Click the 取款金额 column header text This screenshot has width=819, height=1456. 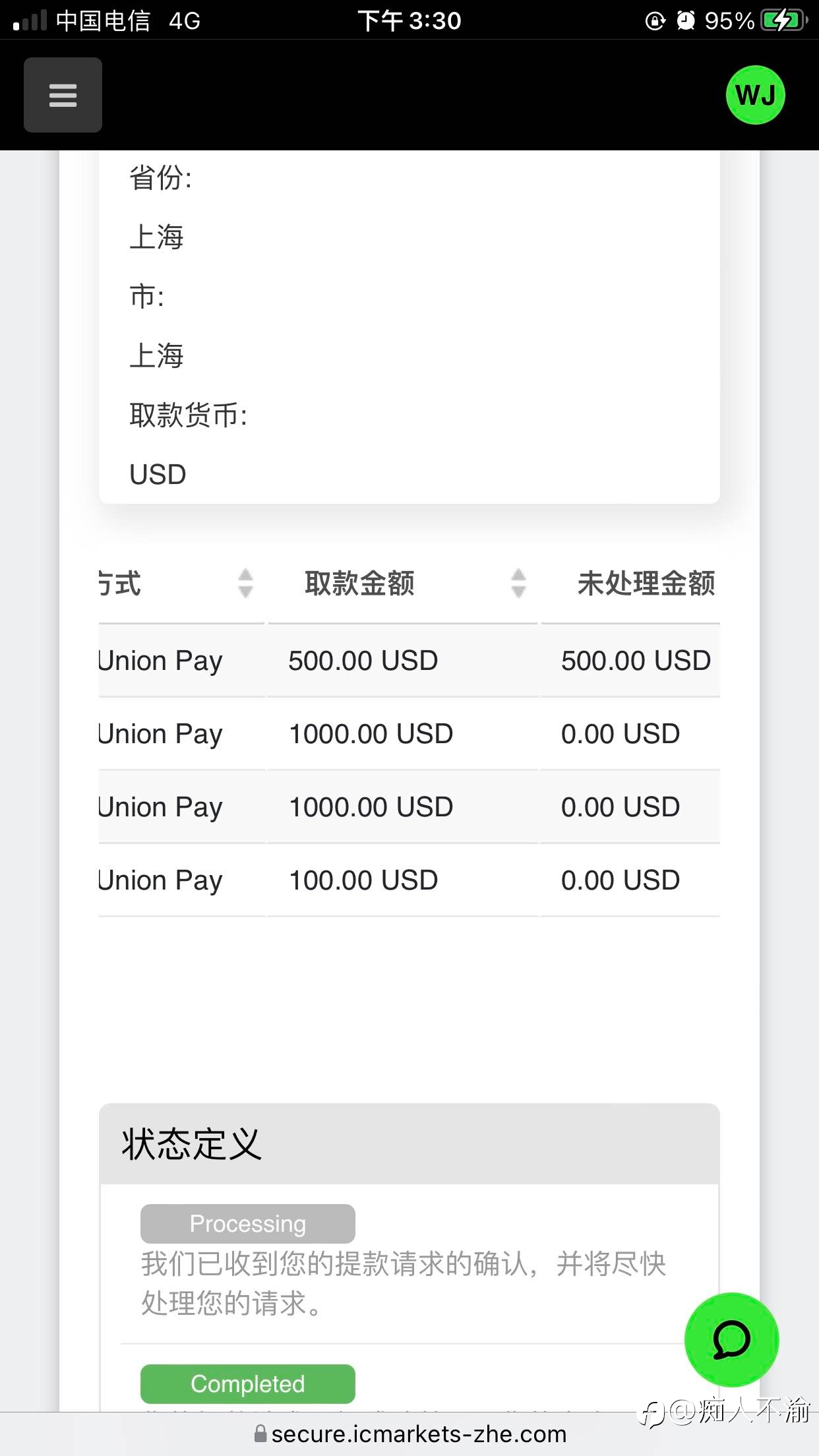point(359,583)
